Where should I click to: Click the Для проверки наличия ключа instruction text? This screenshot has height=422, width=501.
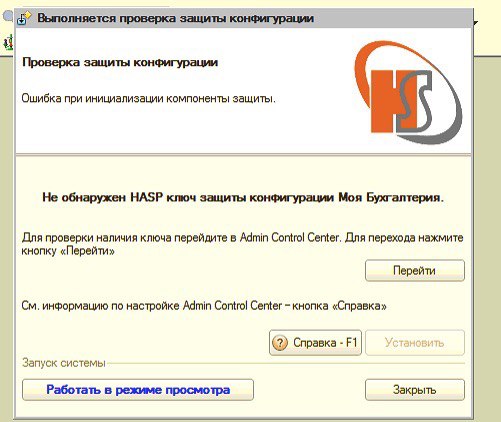point(242,244)
